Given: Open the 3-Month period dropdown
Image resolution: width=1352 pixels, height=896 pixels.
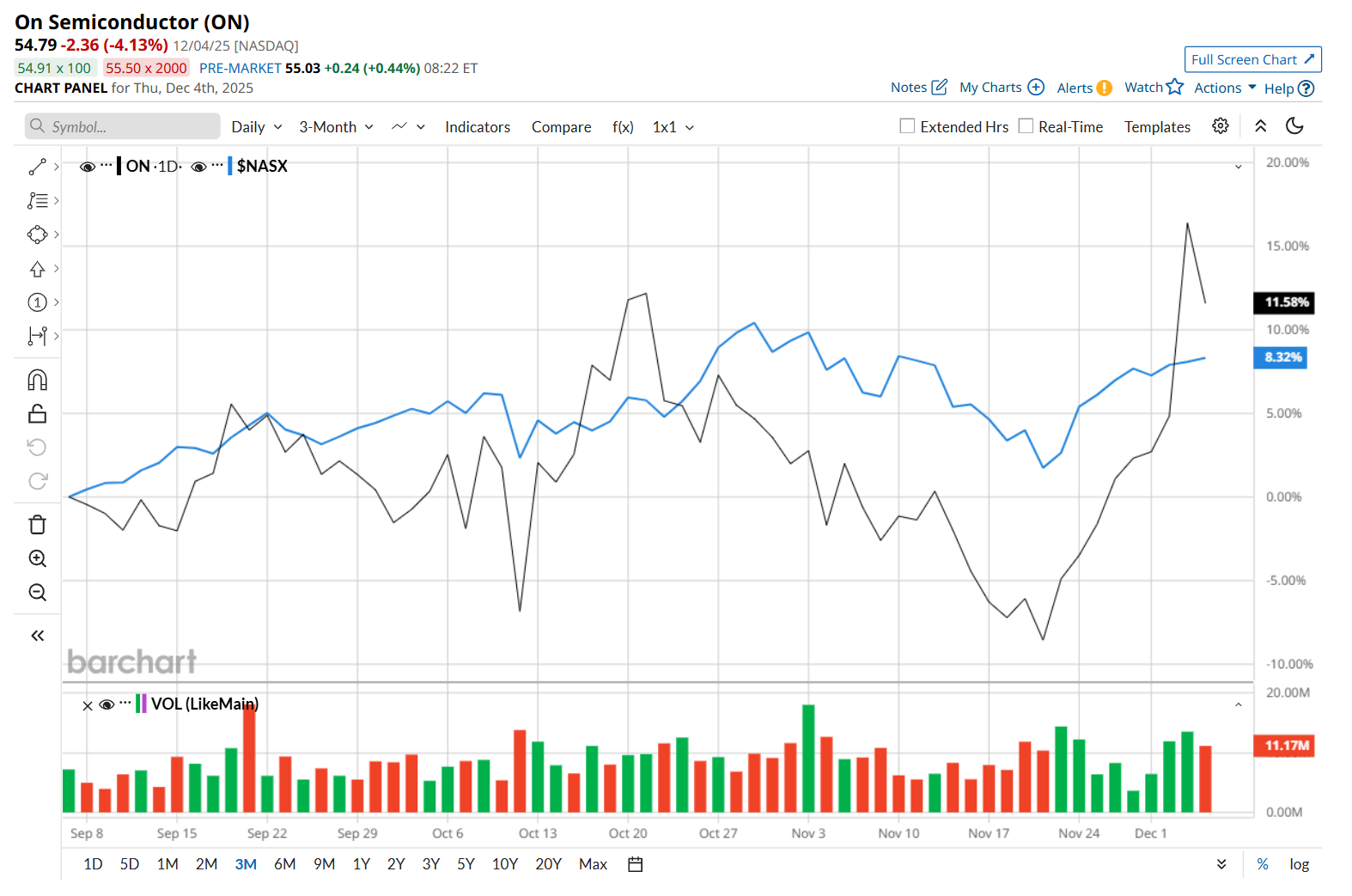Looking at the screenshot, I should tap(336, 127).
